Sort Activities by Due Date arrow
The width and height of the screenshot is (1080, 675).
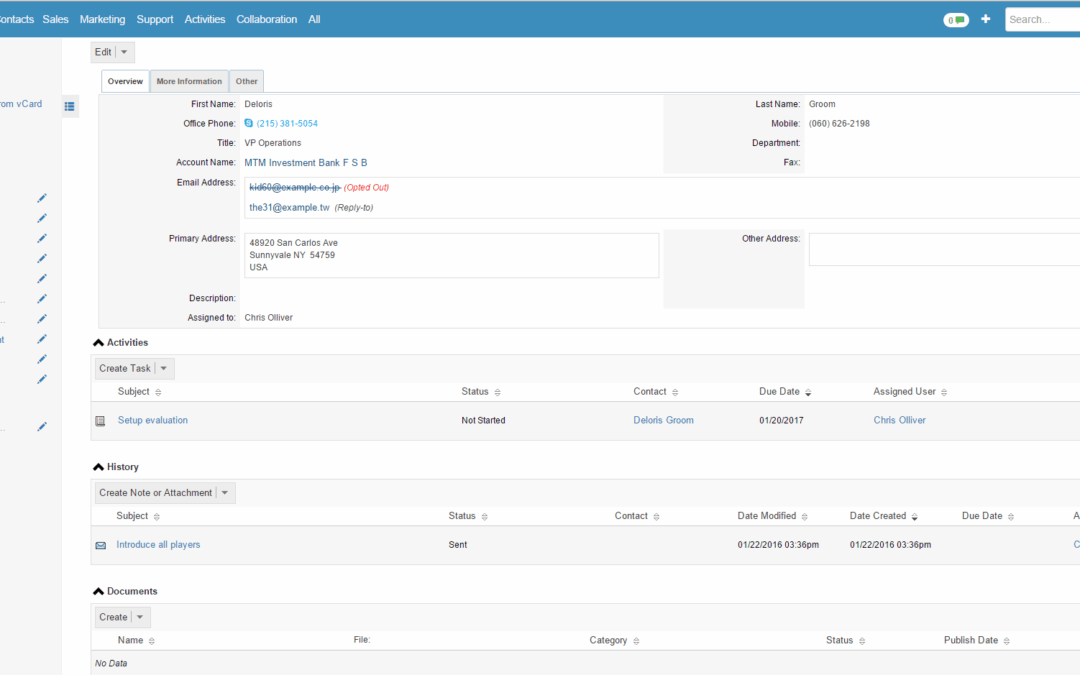(x=808, y=392)
